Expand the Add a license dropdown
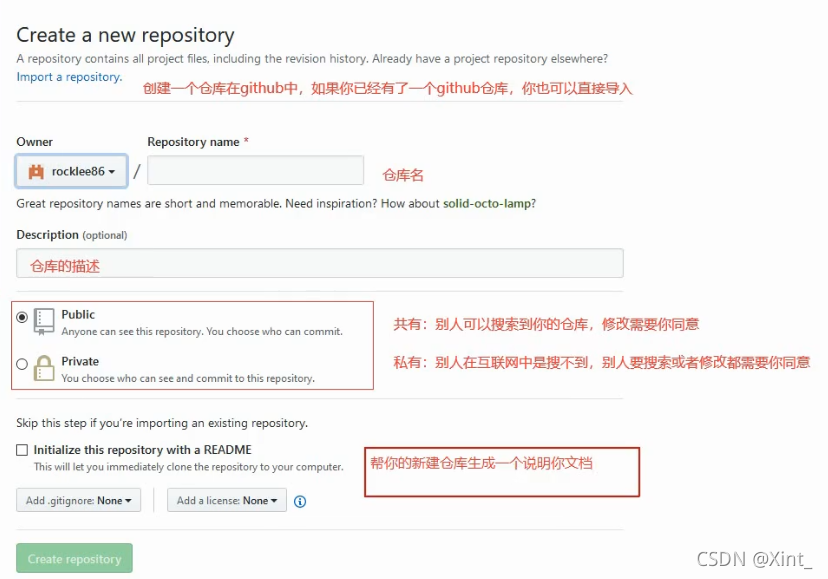Screen dimensions: 828x579 point(227,500)
